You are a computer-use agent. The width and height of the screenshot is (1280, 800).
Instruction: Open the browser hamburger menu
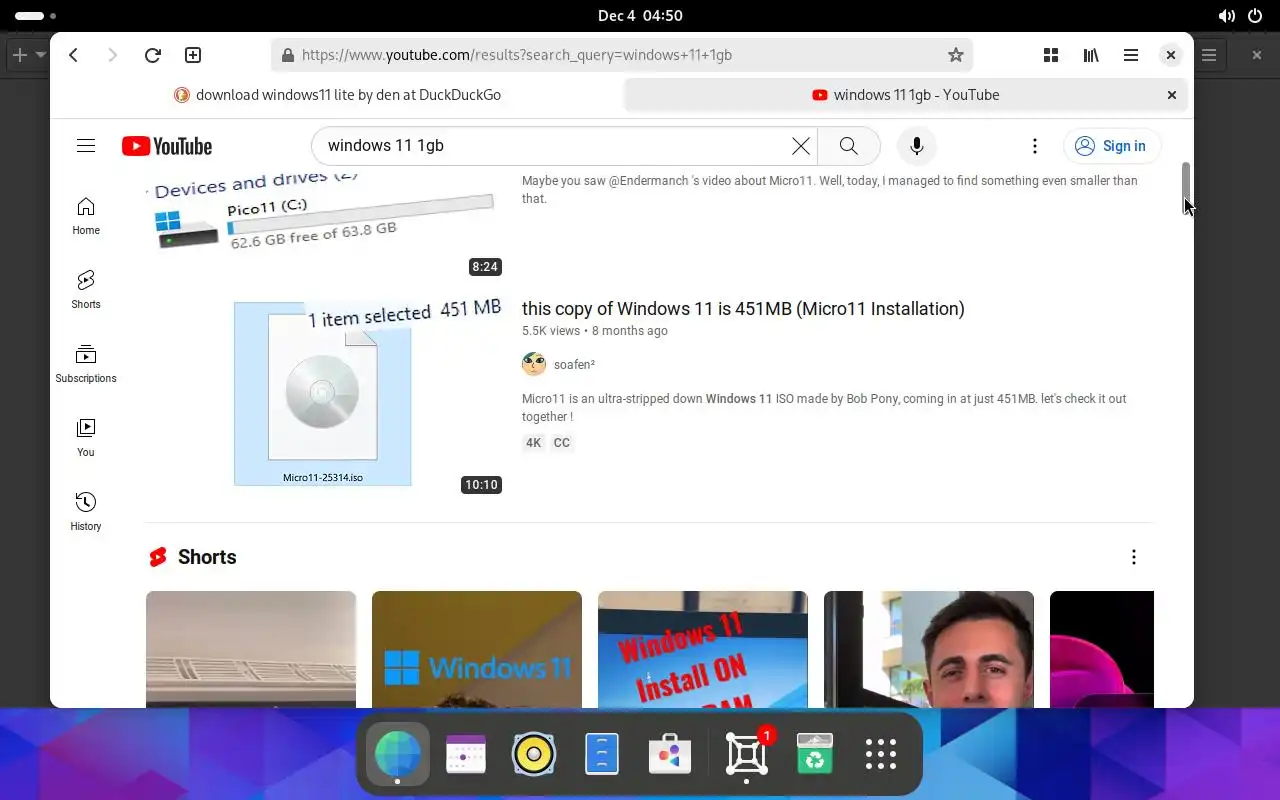click(x=1131, y=55)
